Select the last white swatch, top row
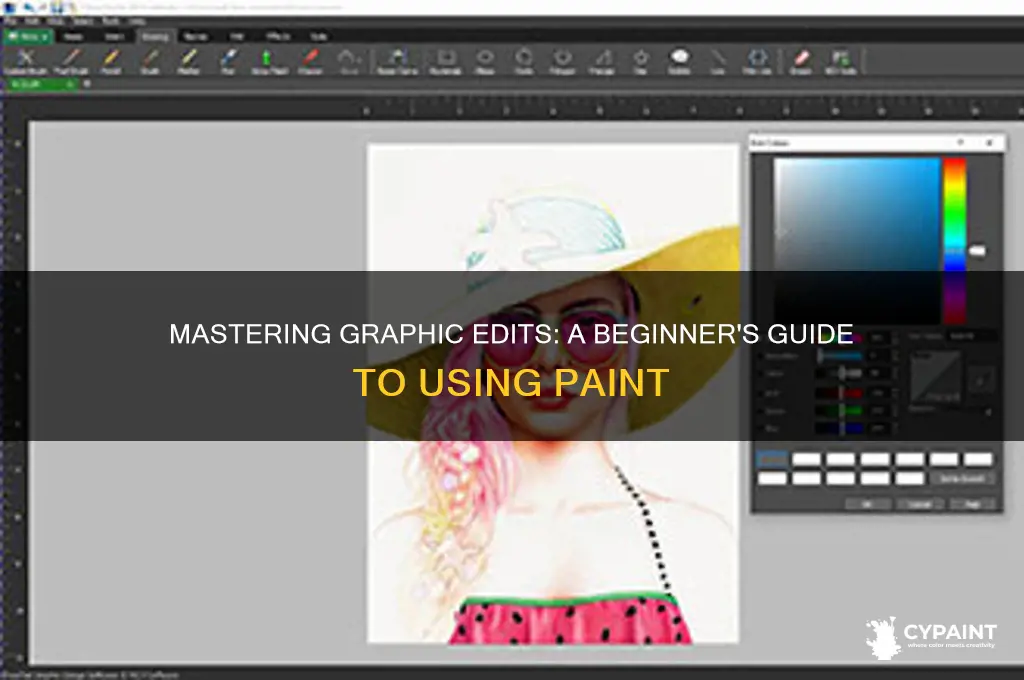The height and width of the screenshot is (680, 1024). click(x=978, y=460)
